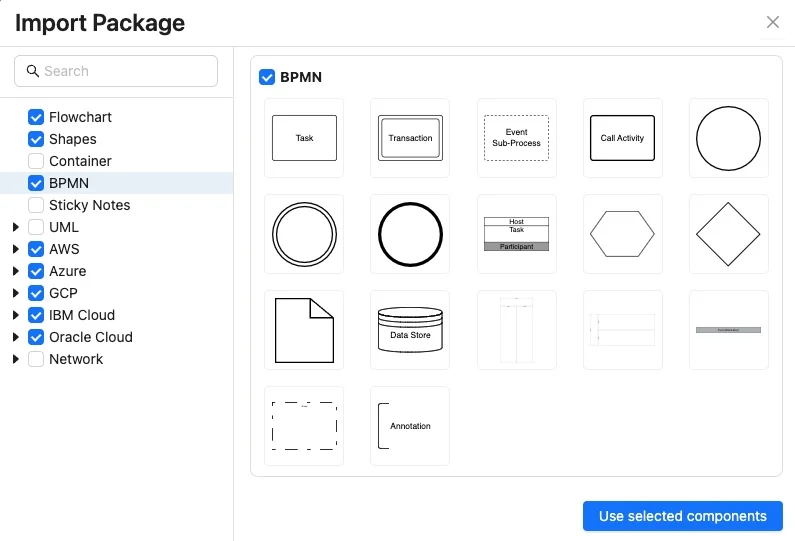Open the Shapes package in the list

click(x=73, y=139)
